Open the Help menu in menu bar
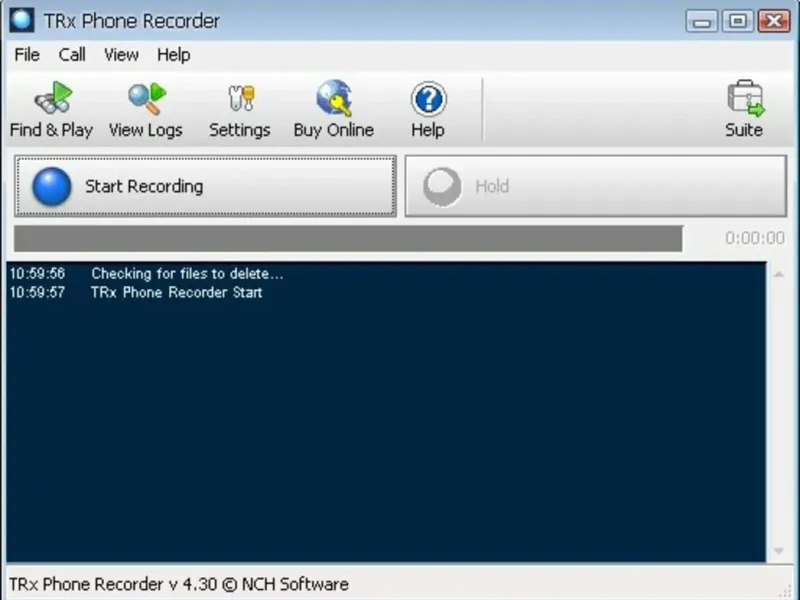Screen dimensions: 800x600 173,55
